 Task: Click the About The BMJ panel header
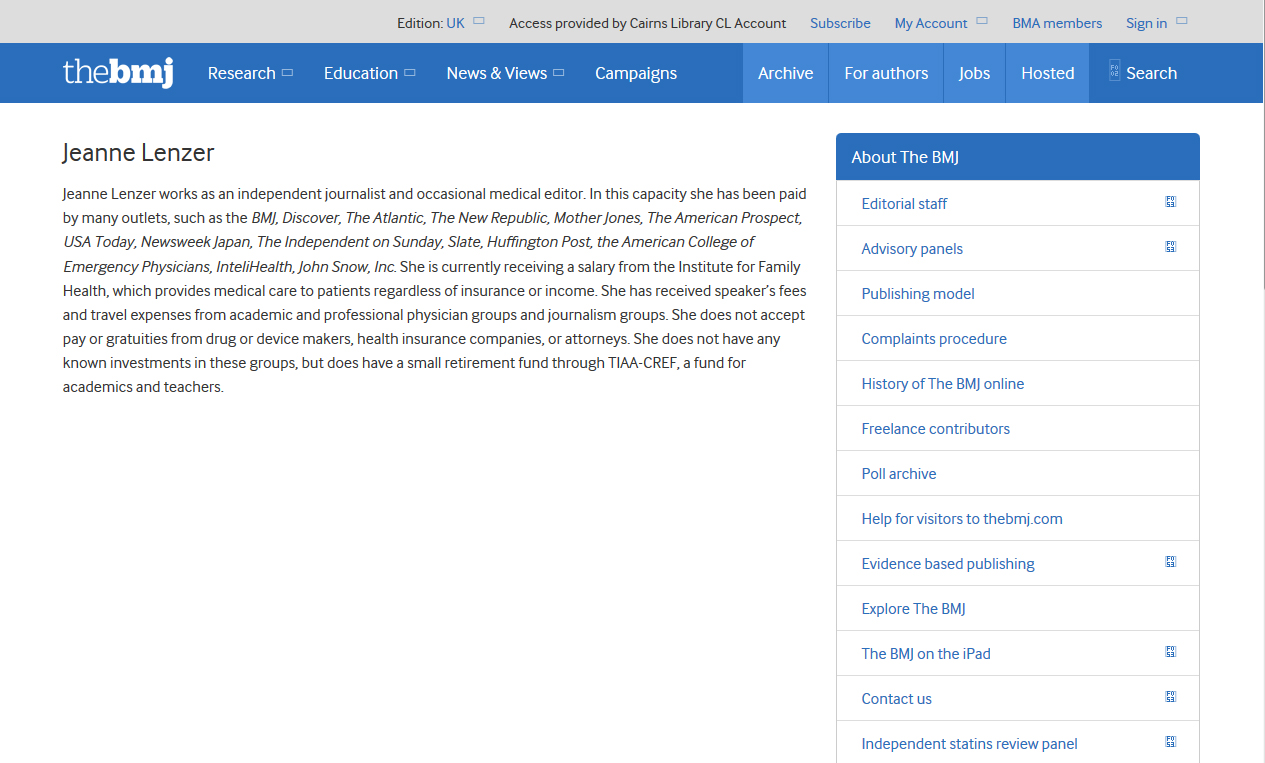pos(1017,157)
